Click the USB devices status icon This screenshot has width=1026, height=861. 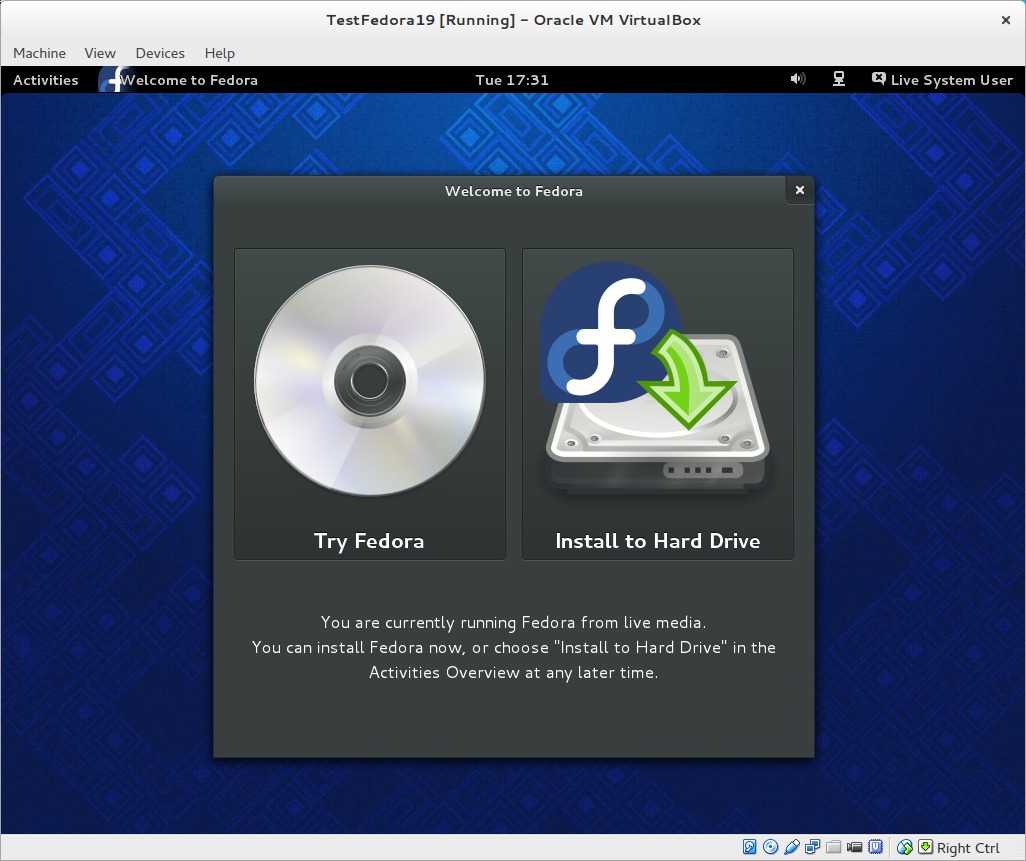792,847
